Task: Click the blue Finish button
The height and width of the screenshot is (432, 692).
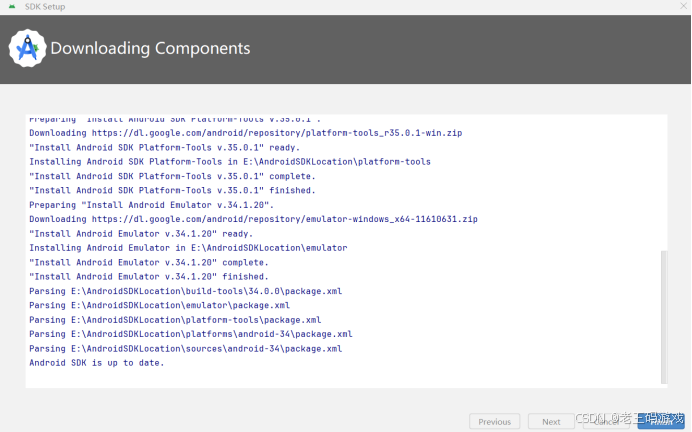Action: 661,421
